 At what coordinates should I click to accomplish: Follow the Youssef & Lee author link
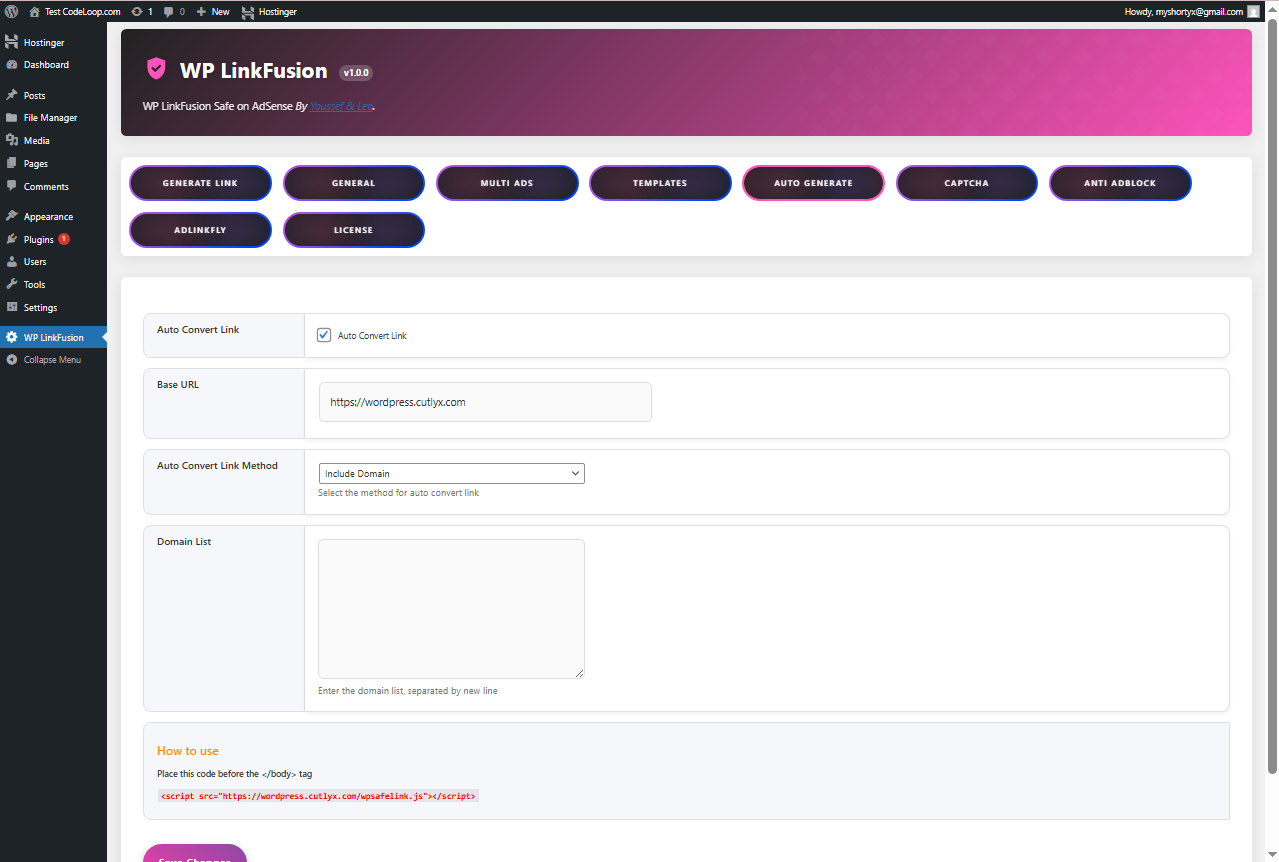pyautogui.click(x=341, y=105)
